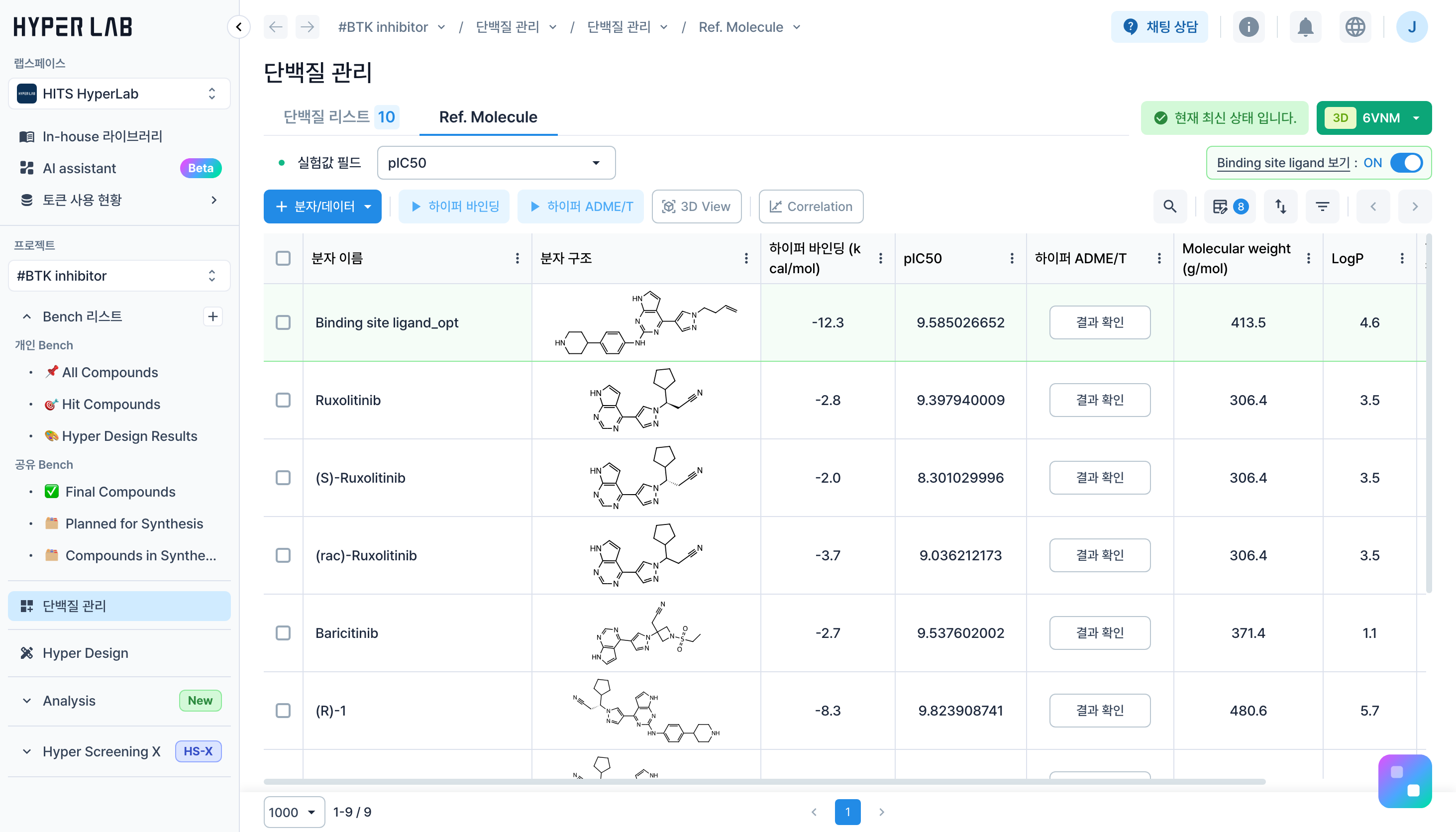Open the language globe icon
1456x832 pixels.
coord(1355,27)
